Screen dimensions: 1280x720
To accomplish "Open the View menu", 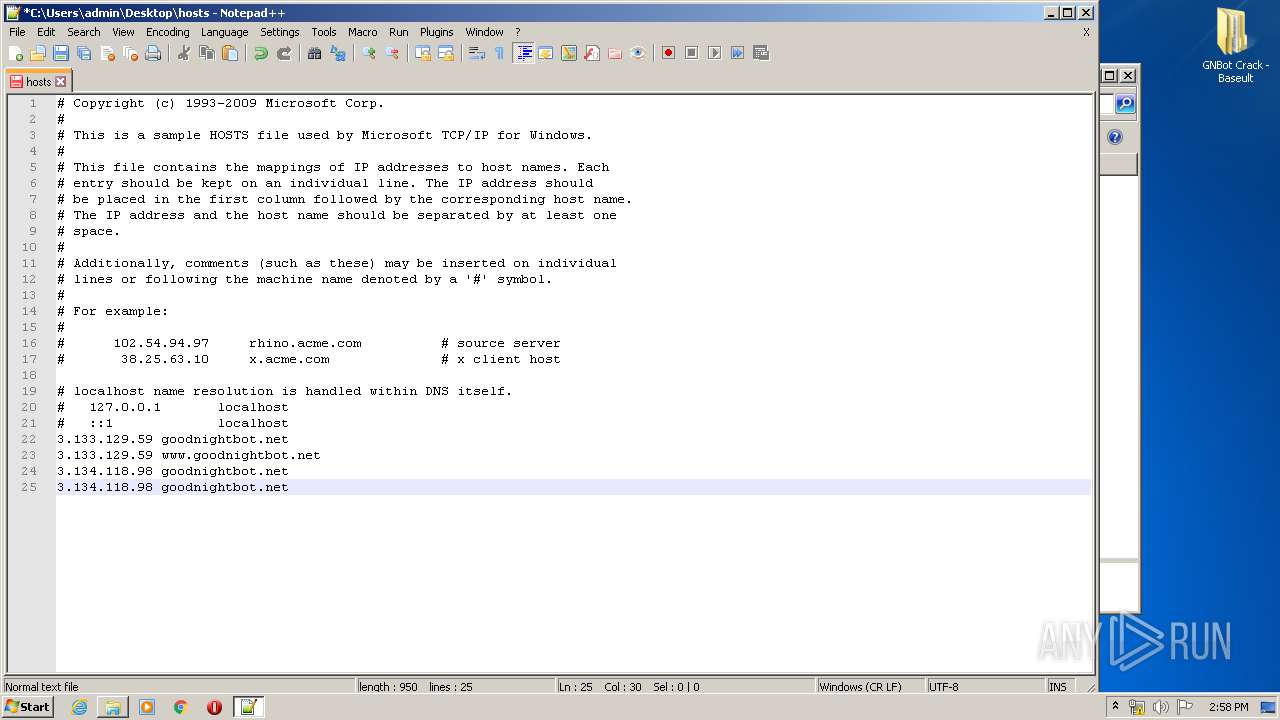I will click(123, 32).
